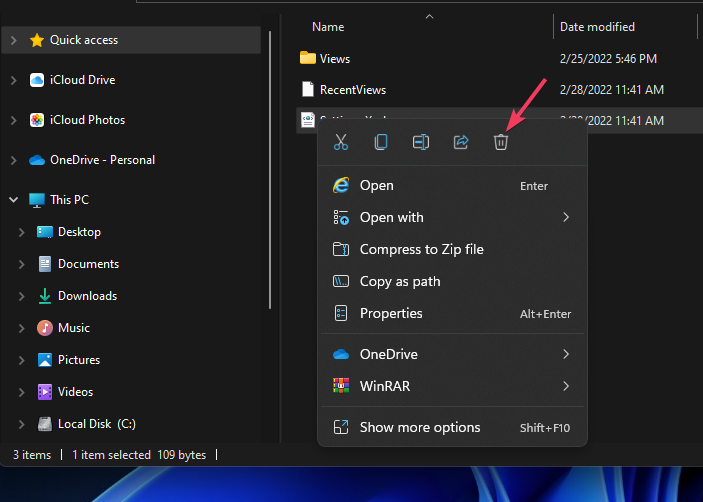Choose Open from the context menu

(x=452, y=186)
